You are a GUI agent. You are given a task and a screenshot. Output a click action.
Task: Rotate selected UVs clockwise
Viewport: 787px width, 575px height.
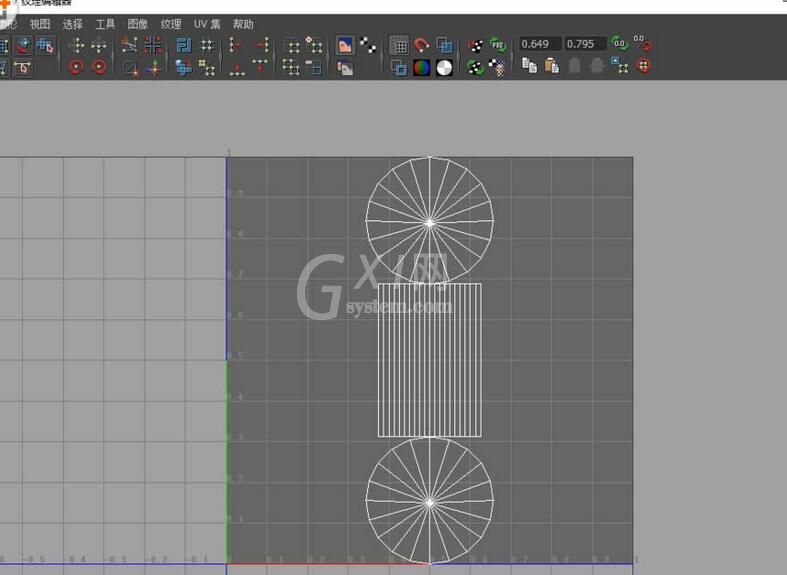tap(99, 67)
